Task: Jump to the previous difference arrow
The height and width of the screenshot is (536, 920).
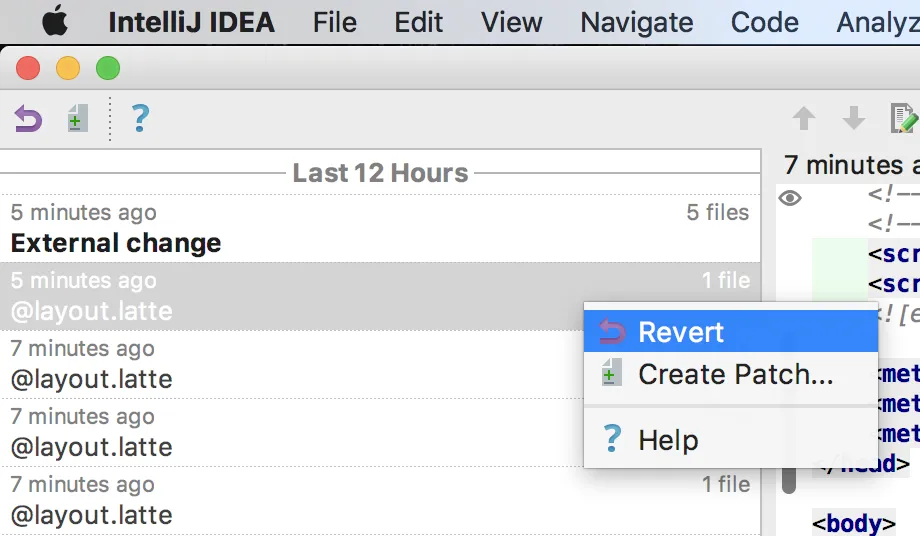Action: [x=803, y=120]
